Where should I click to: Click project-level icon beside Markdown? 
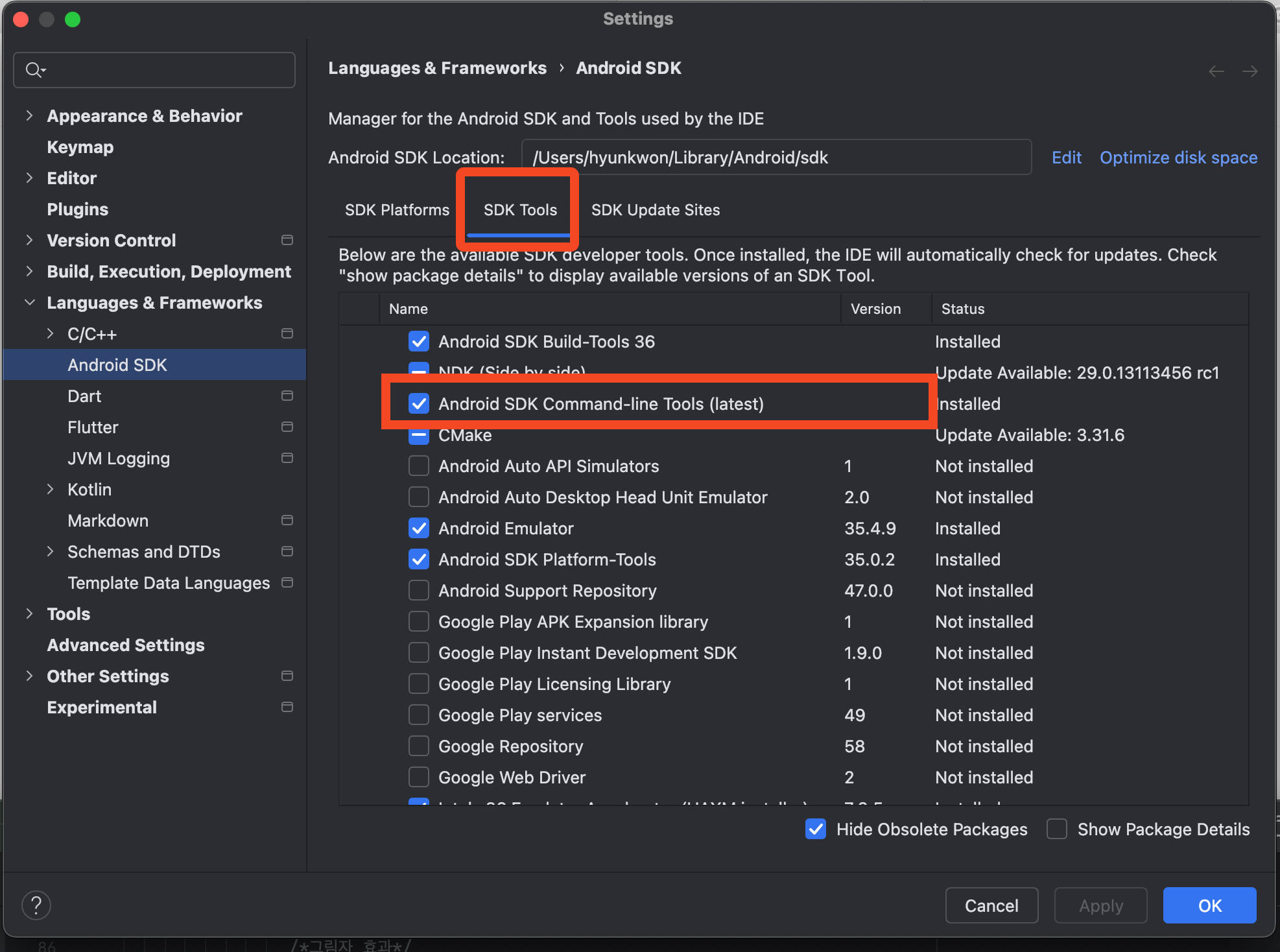[x=287, y=520]
